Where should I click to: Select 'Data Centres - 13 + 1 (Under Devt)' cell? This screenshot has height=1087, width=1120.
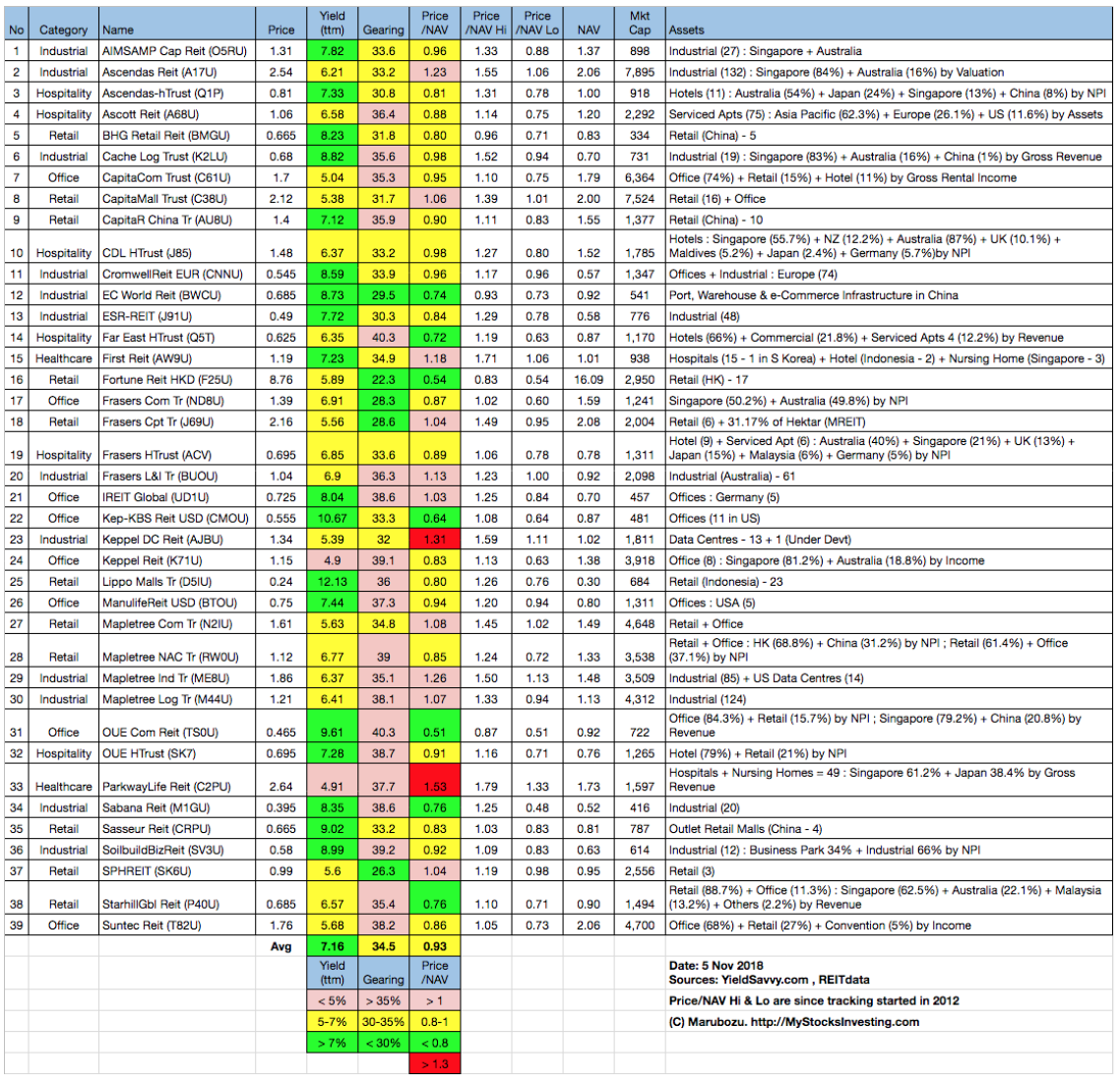(889, 540)
